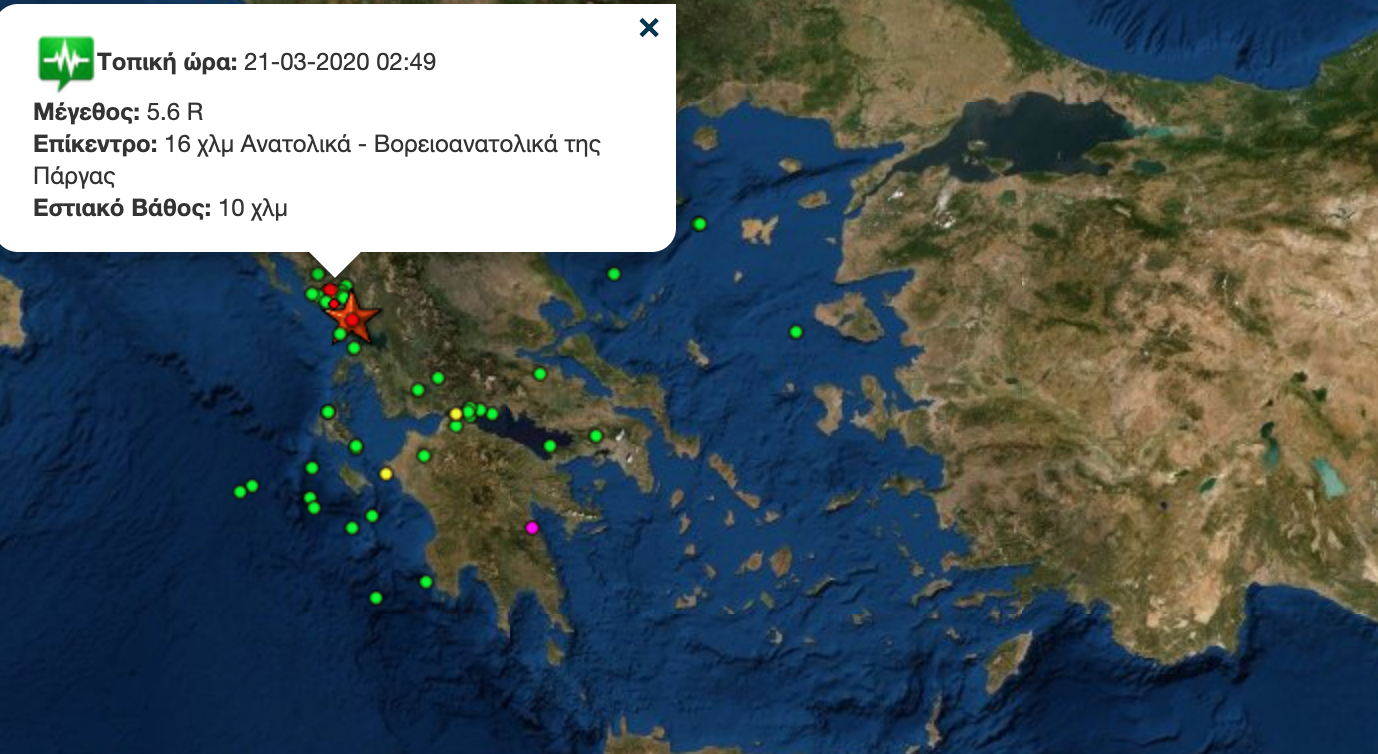The height and width of the screenshot is (754, 1378).
Task: Close the earthquake info popup
Action: tap(649, 28)
